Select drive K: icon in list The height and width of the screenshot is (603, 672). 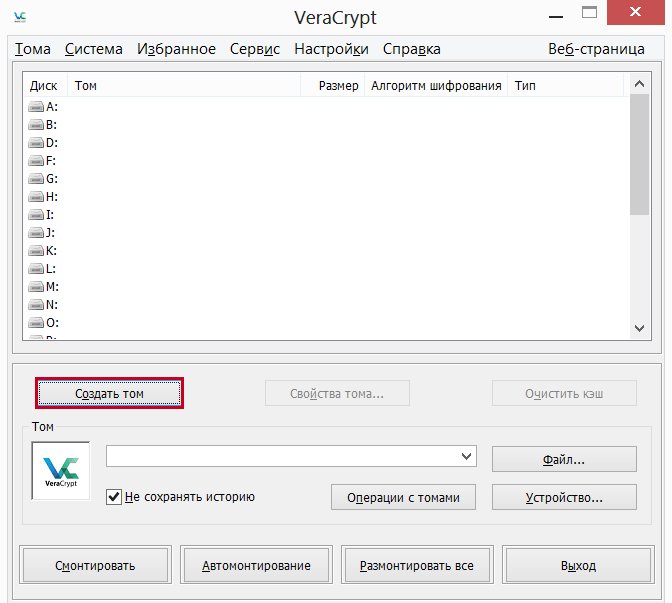(x=36, y=250)
